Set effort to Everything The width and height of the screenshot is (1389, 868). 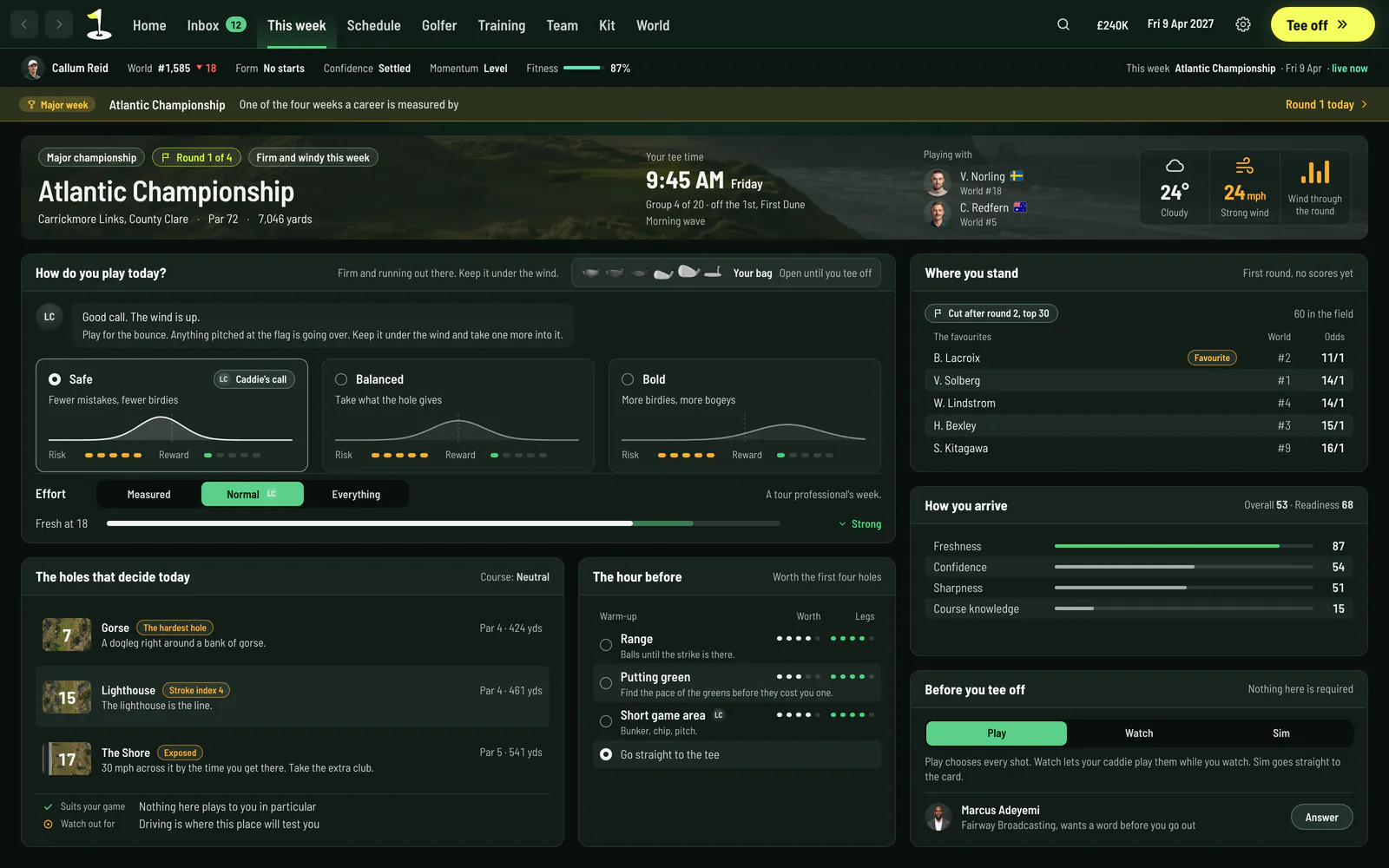click(356, 494)
